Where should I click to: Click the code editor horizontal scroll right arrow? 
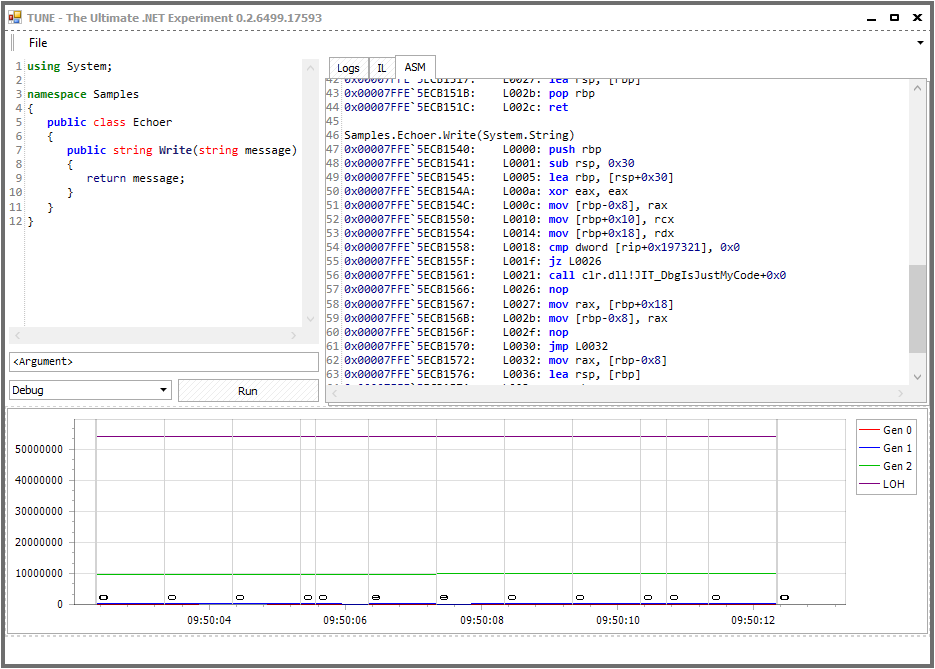click(293, 336)
